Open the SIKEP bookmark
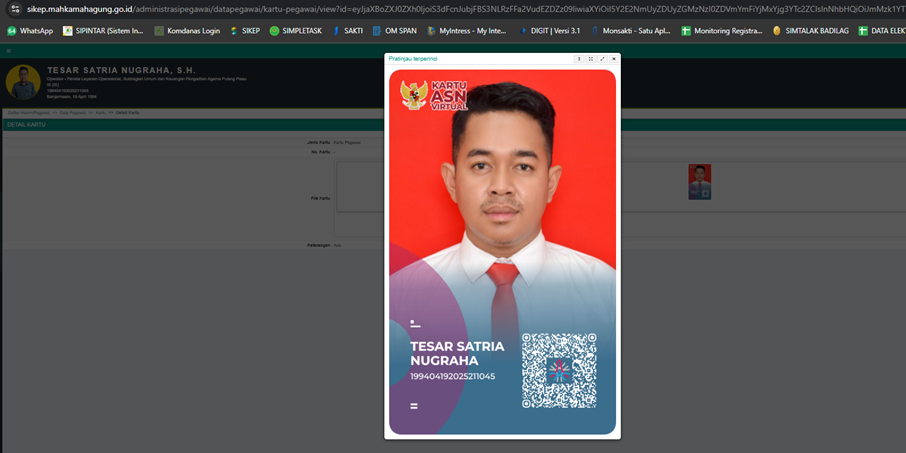The height and width of the screenshot is (453, 906). (245, 31)
